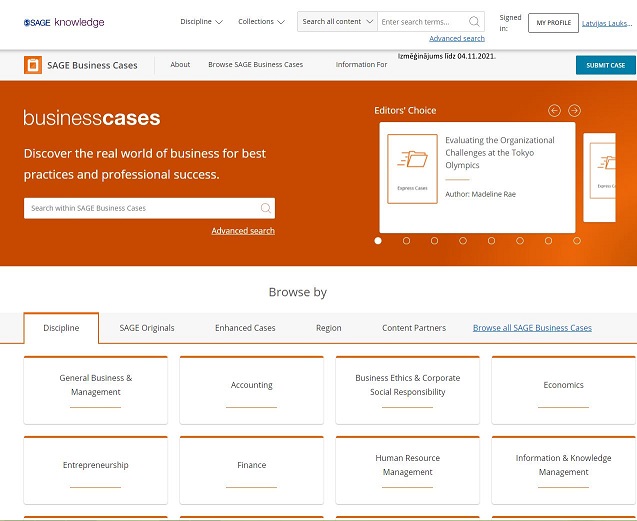Open Advanced search link under top search
Viewport: 637px width, 521px height.
point(457,38)
